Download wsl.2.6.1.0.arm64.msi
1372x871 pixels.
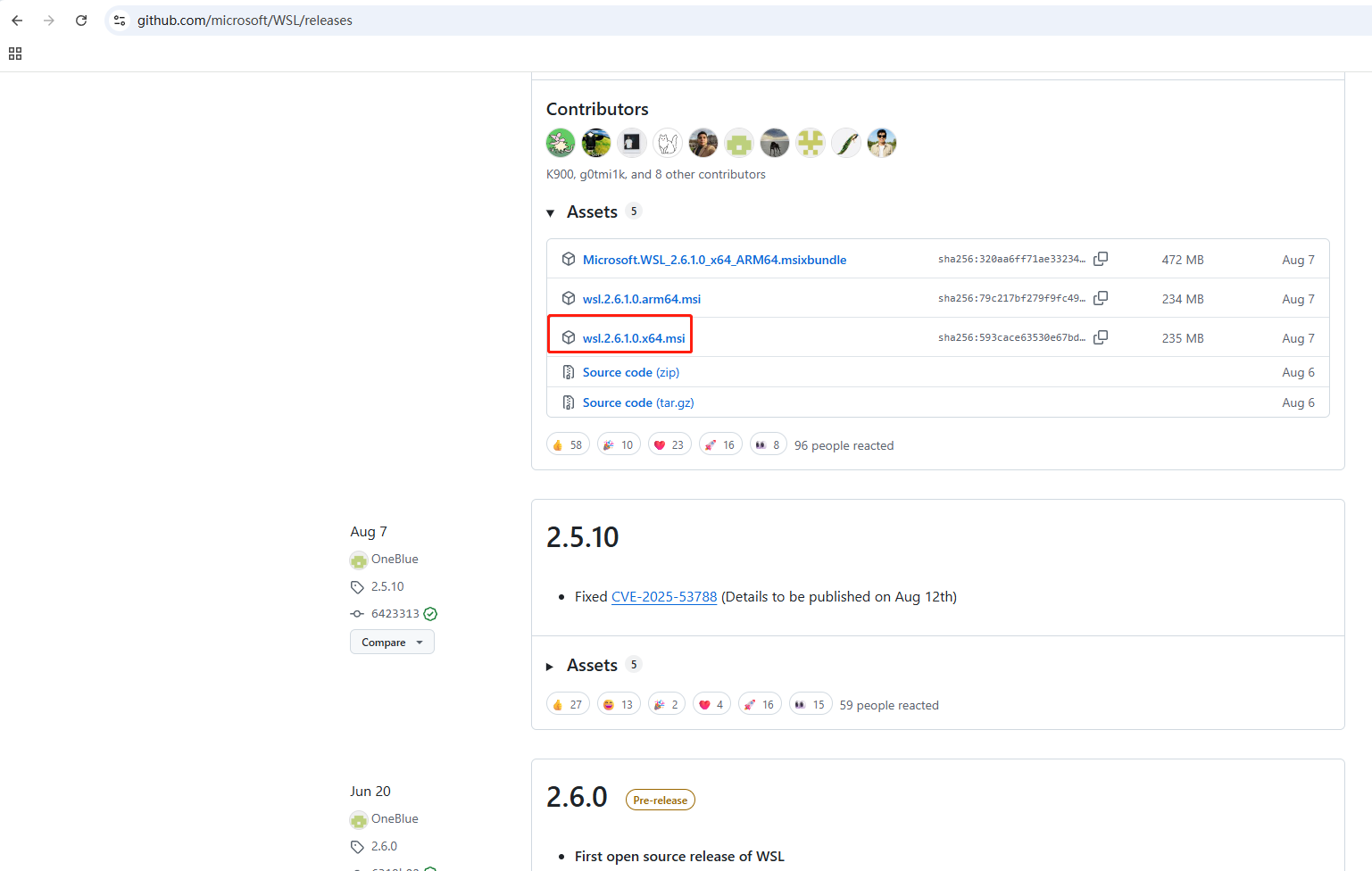(x=642, y=299)
